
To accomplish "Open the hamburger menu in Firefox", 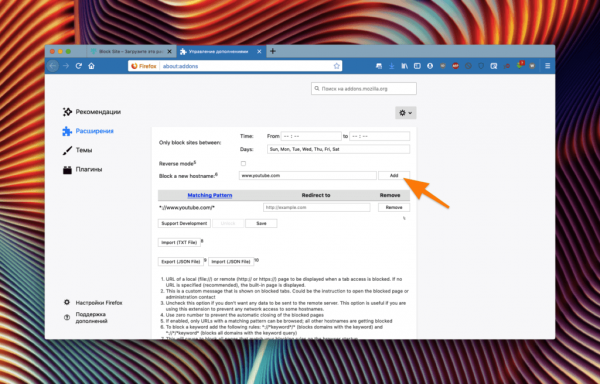I will [x=548, y=66].
